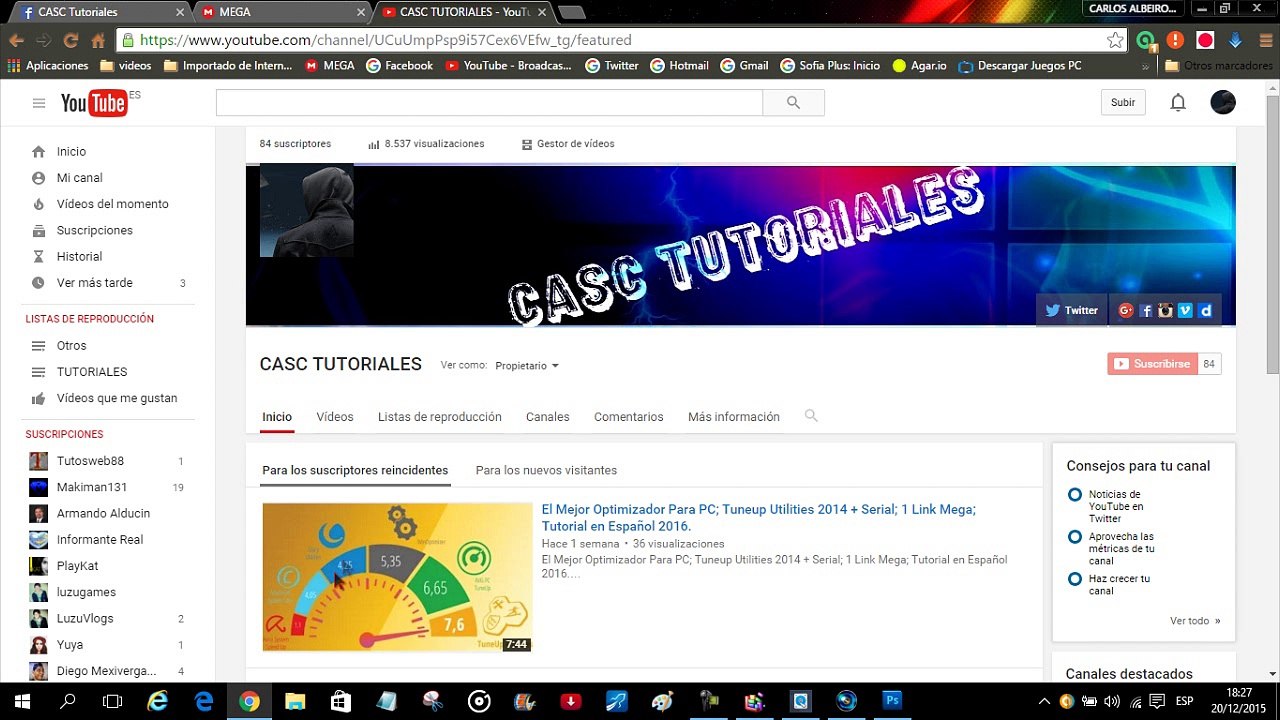
Task: Click the Tuneup video thumbnail
Action: pyautogui.click(x=397, y=577)
